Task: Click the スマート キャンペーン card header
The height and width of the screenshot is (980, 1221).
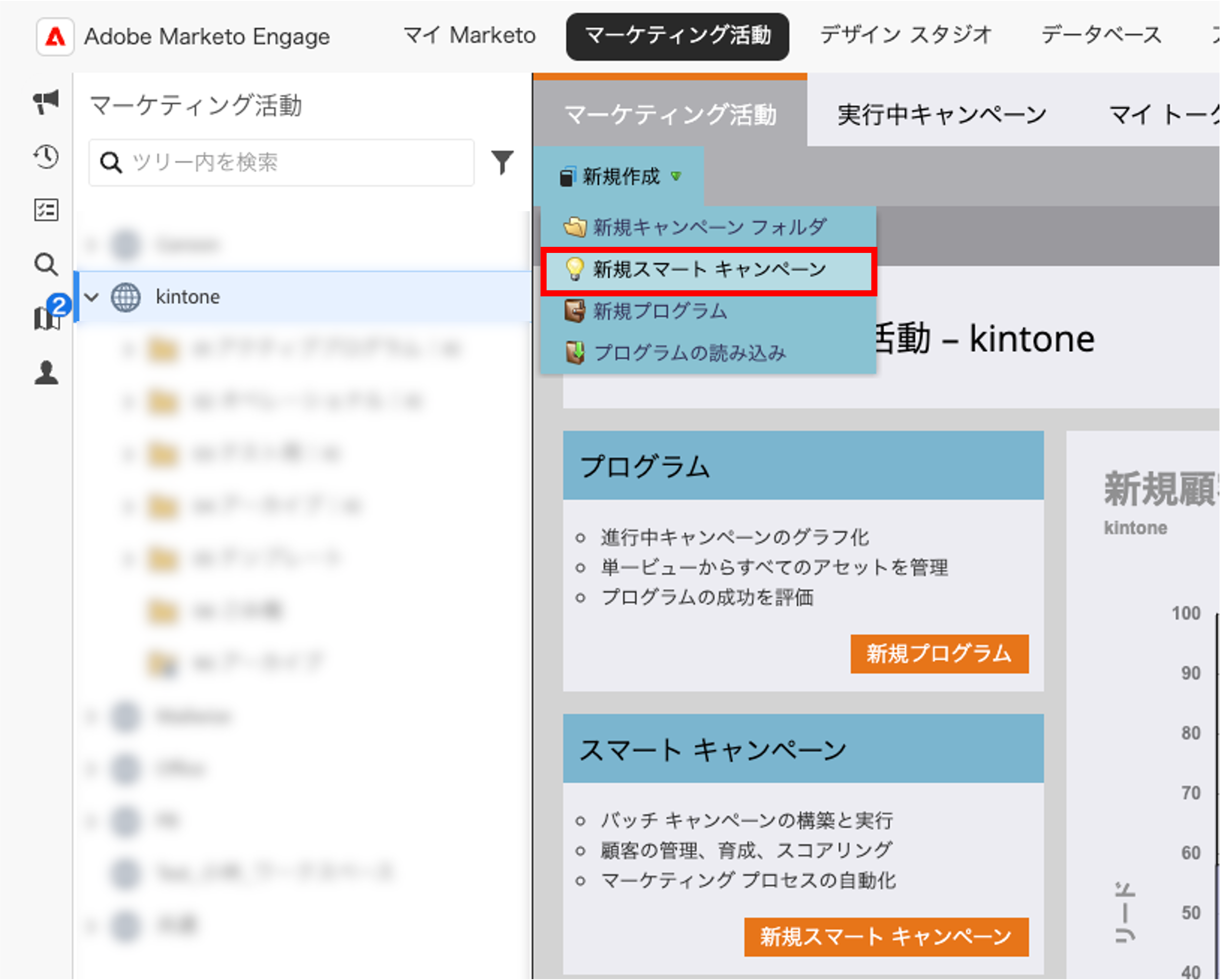Action: tap(804, 749)
